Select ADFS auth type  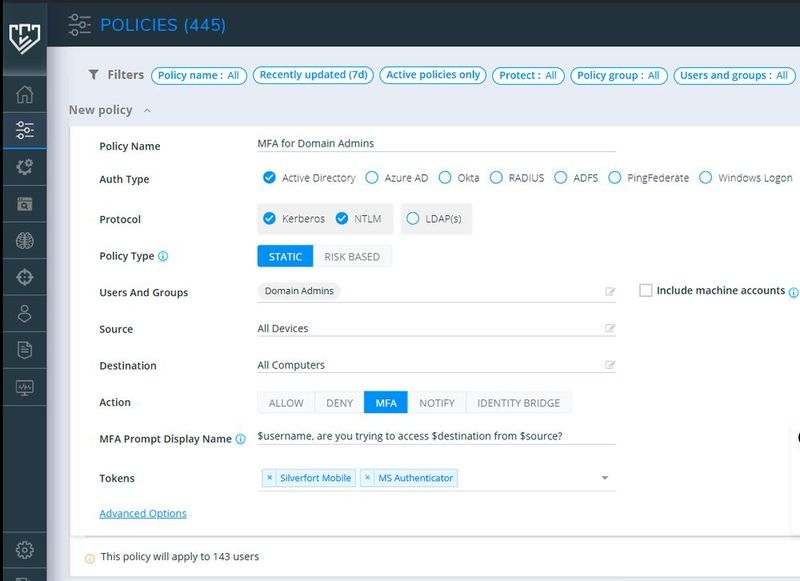pos(561,178)
